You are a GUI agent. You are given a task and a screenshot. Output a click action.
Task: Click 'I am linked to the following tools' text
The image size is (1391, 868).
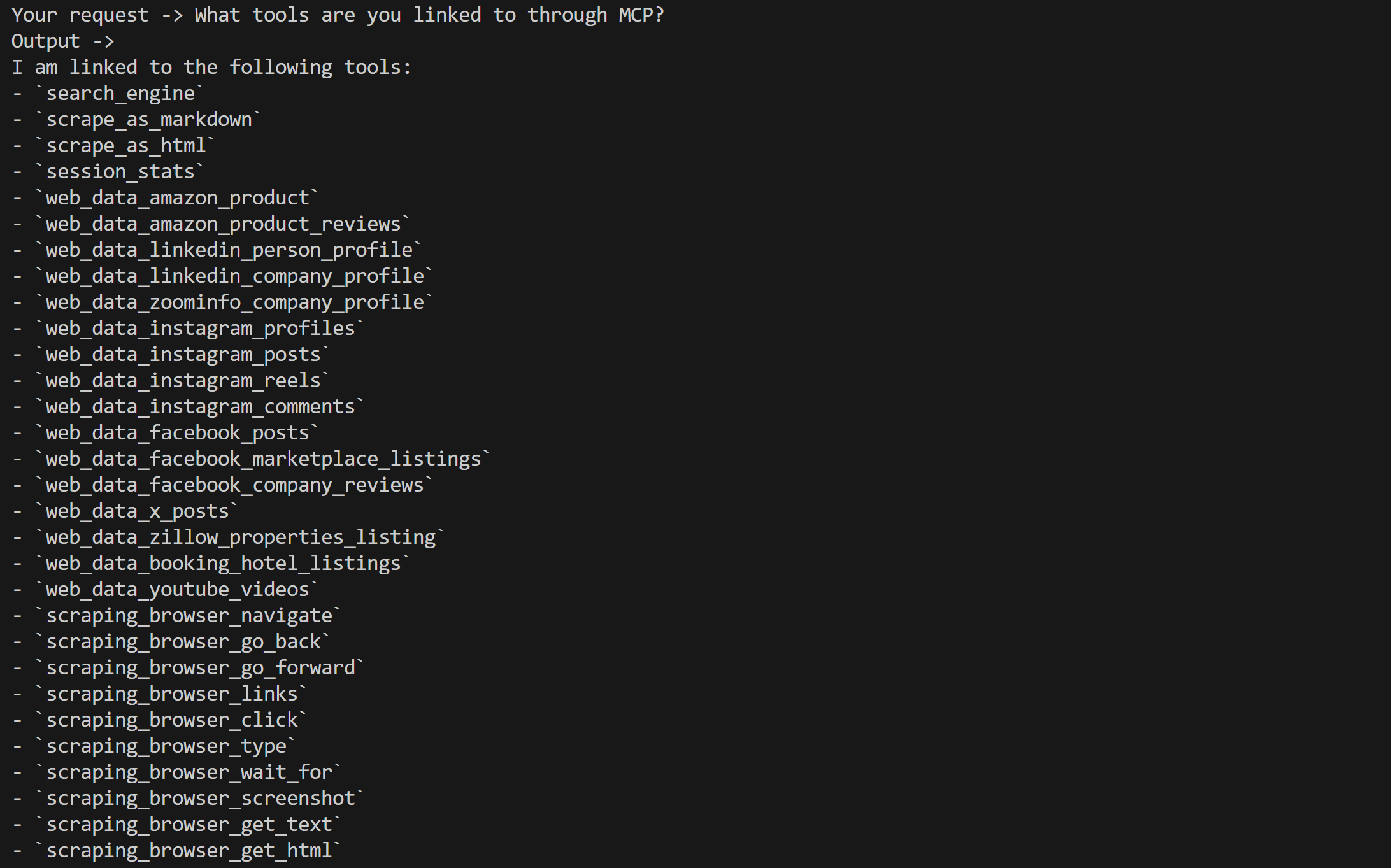point(211,68)
